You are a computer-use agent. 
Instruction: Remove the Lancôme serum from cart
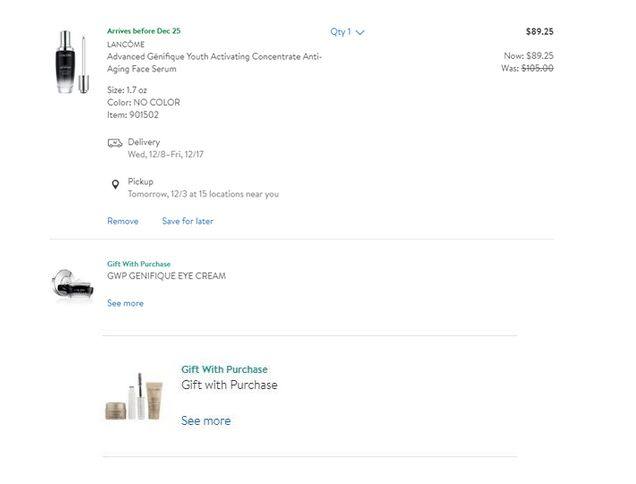click(x=123, y=221)
